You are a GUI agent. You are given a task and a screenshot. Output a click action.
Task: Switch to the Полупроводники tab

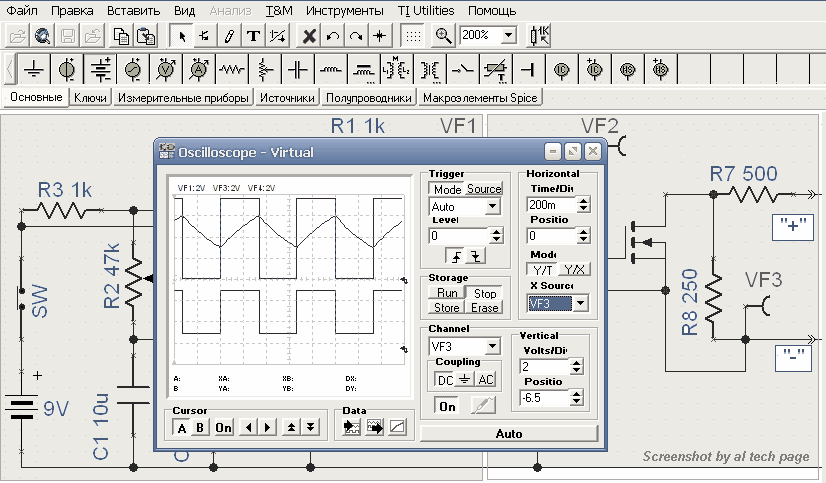click(x=368, y=98)
